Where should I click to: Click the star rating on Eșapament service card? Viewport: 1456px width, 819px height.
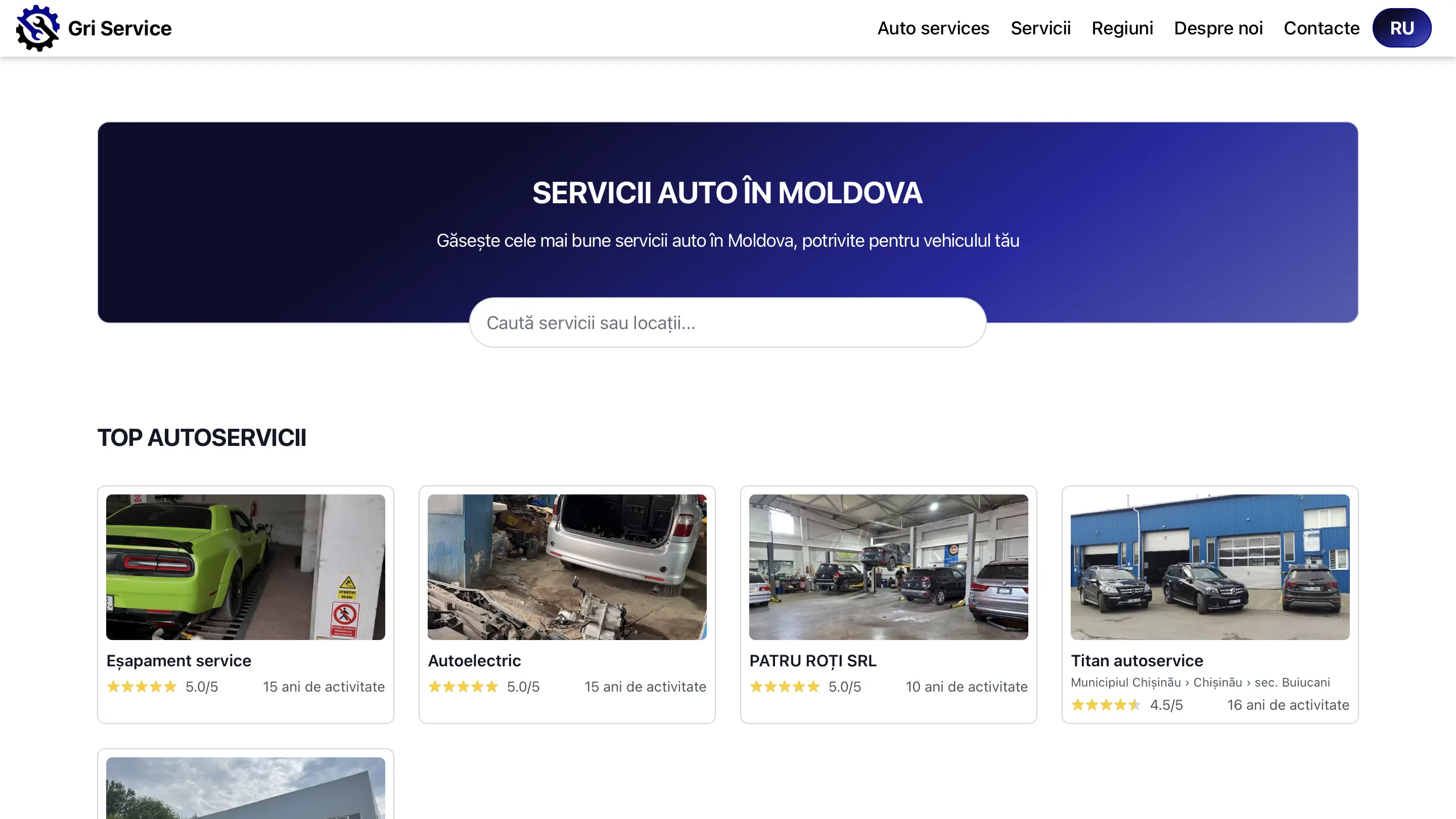tap(142, 686)
